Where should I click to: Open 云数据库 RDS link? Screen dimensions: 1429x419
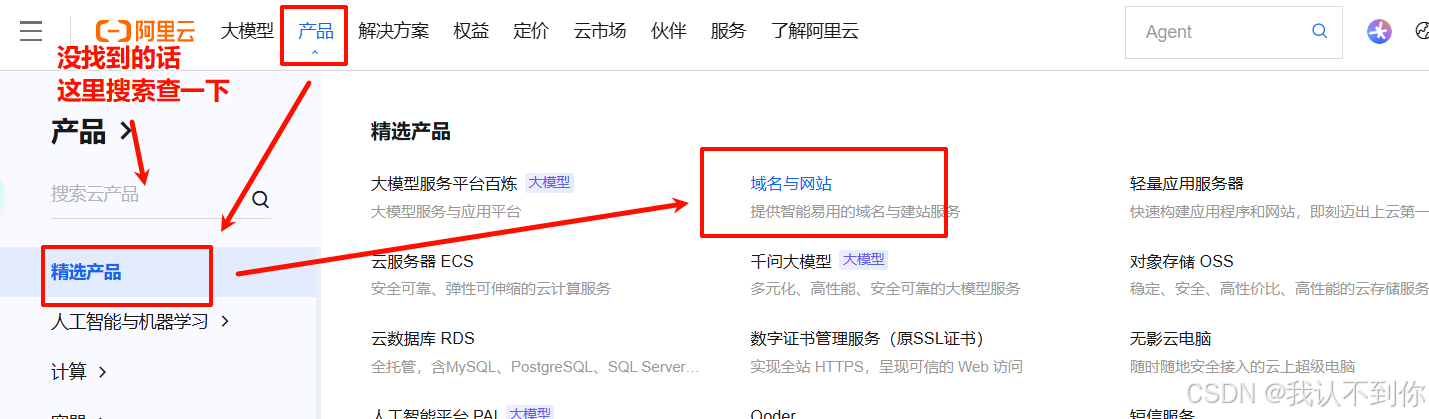click(422, 339)
